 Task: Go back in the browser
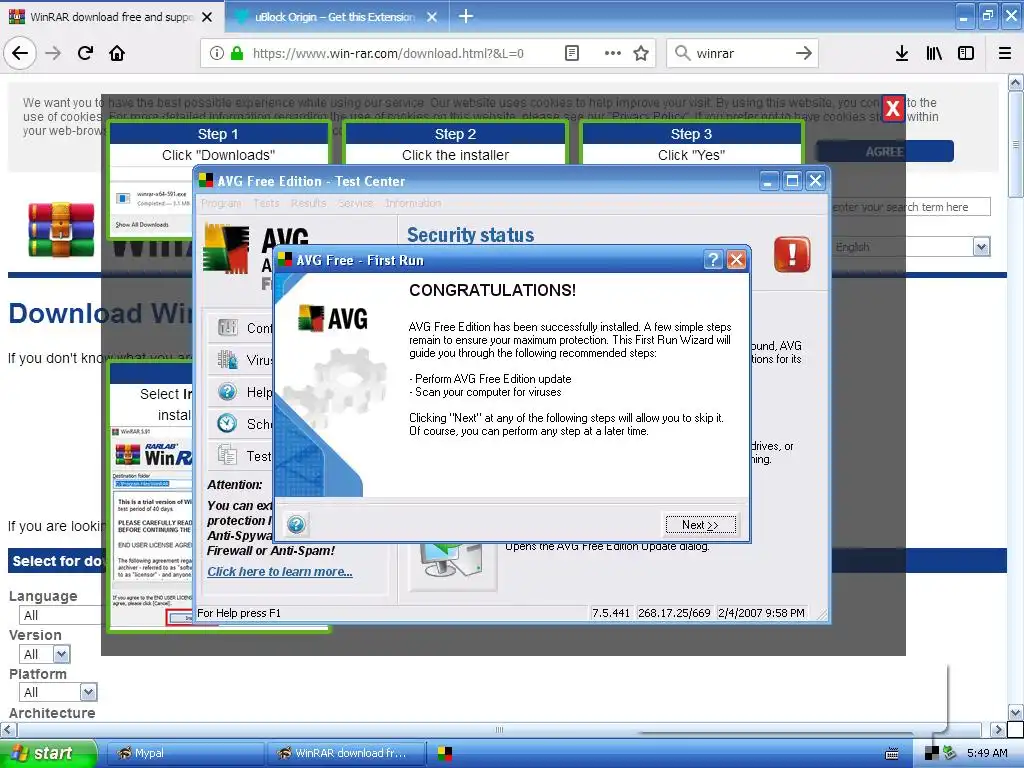point(20,53)
